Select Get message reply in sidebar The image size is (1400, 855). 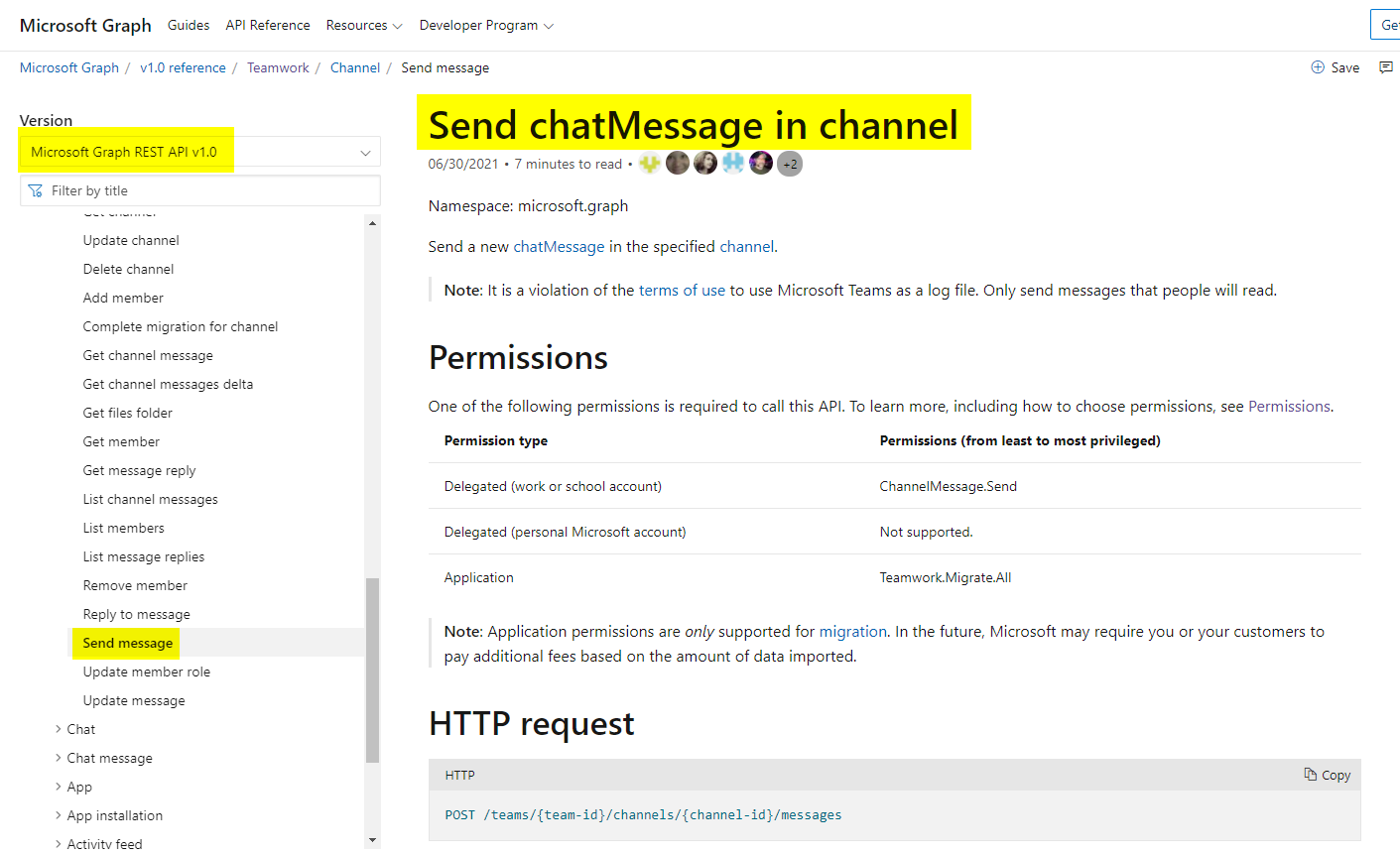(139, 470)
